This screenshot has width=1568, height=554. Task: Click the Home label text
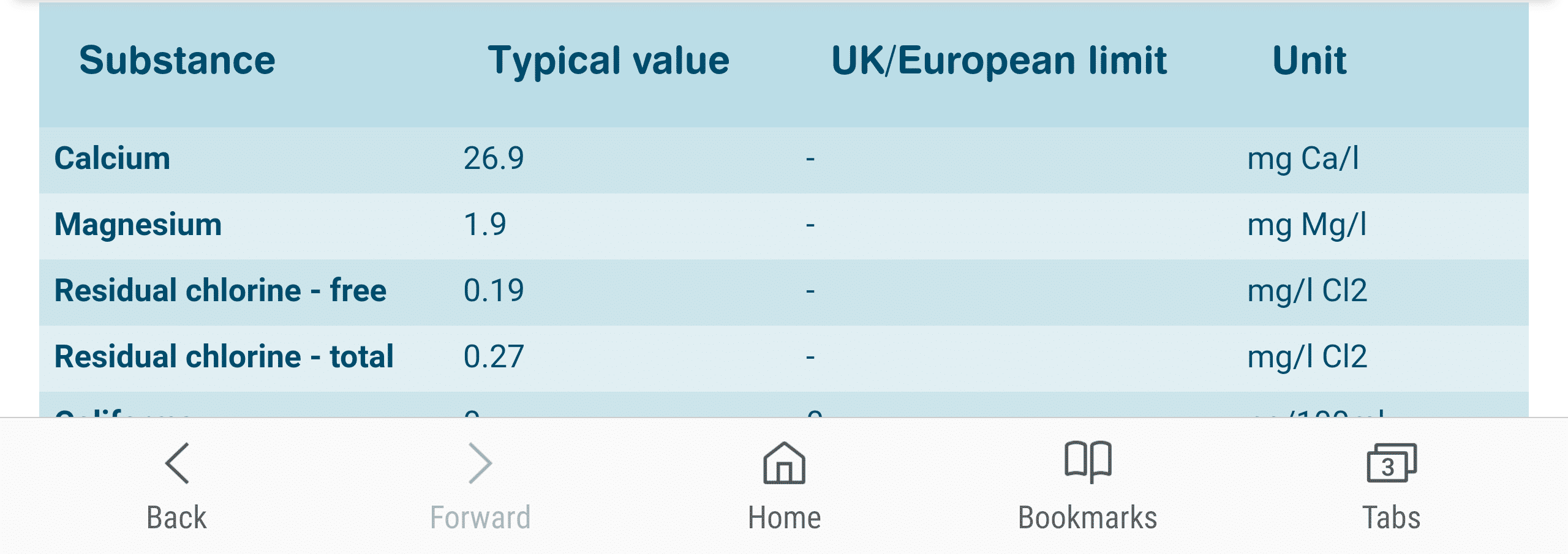(784, 518)
